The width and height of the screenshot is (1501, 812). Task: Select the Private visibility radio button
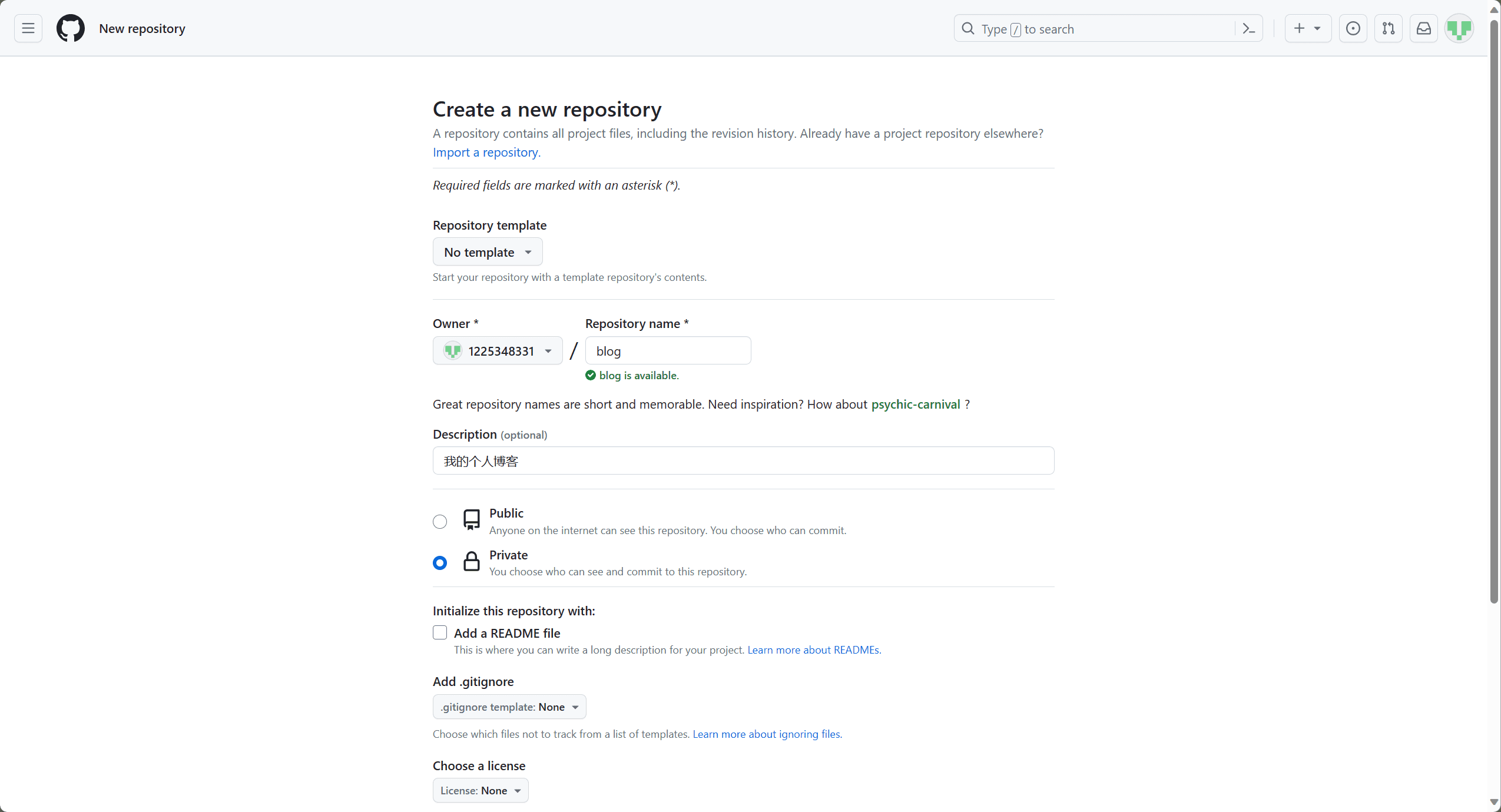(x=440, y=563)
